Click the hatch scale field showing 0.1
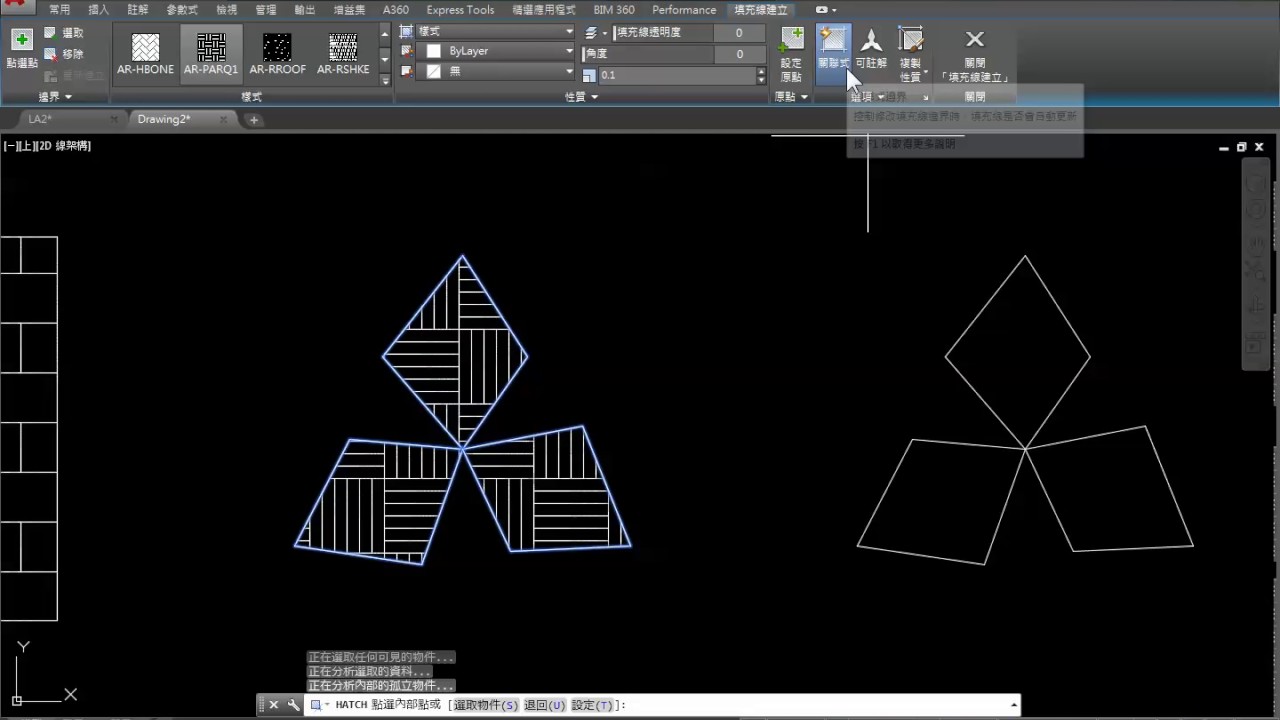The height and width of the screenshot is (720, 1280). tap(677, 75)
